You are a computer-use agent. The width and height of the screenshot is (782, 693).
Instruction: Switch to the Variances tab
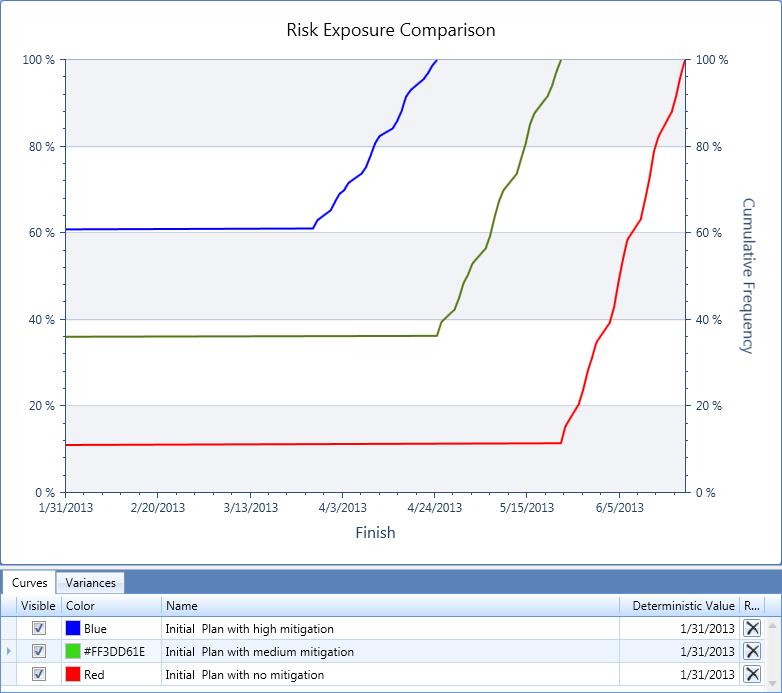[x=90, y=583]
